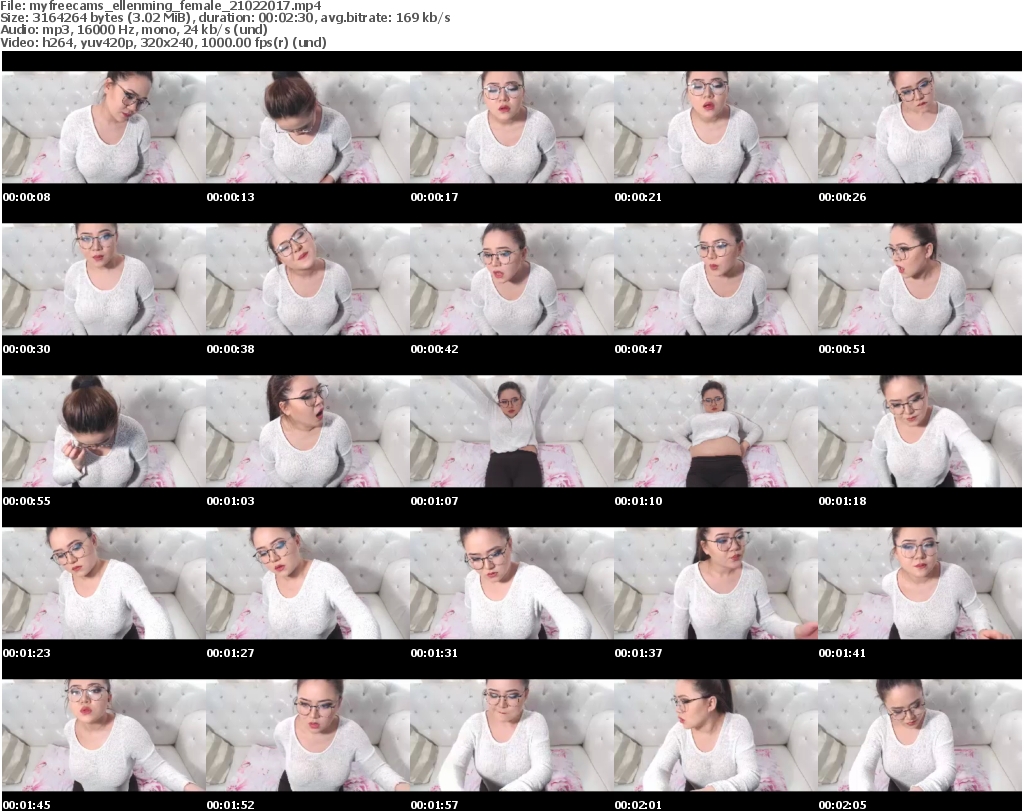Click the 00:01:41 timestamp label

842,653
